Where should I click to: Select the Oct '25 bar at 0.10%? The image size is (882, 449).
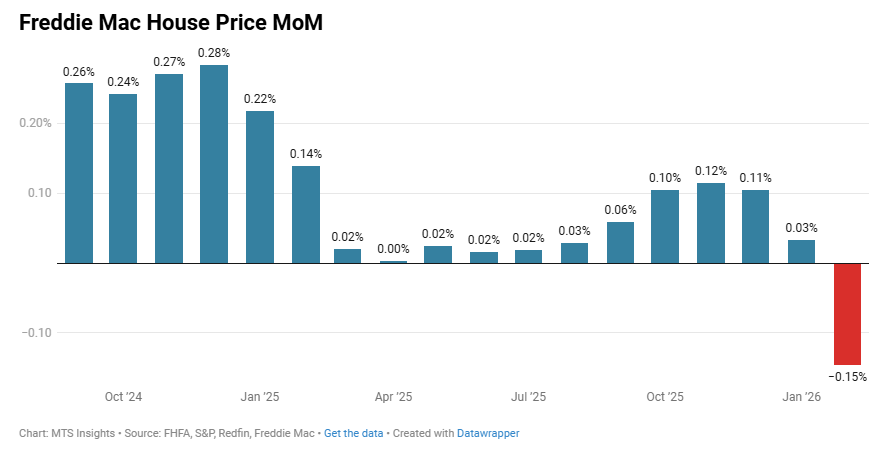coord(665,226)
